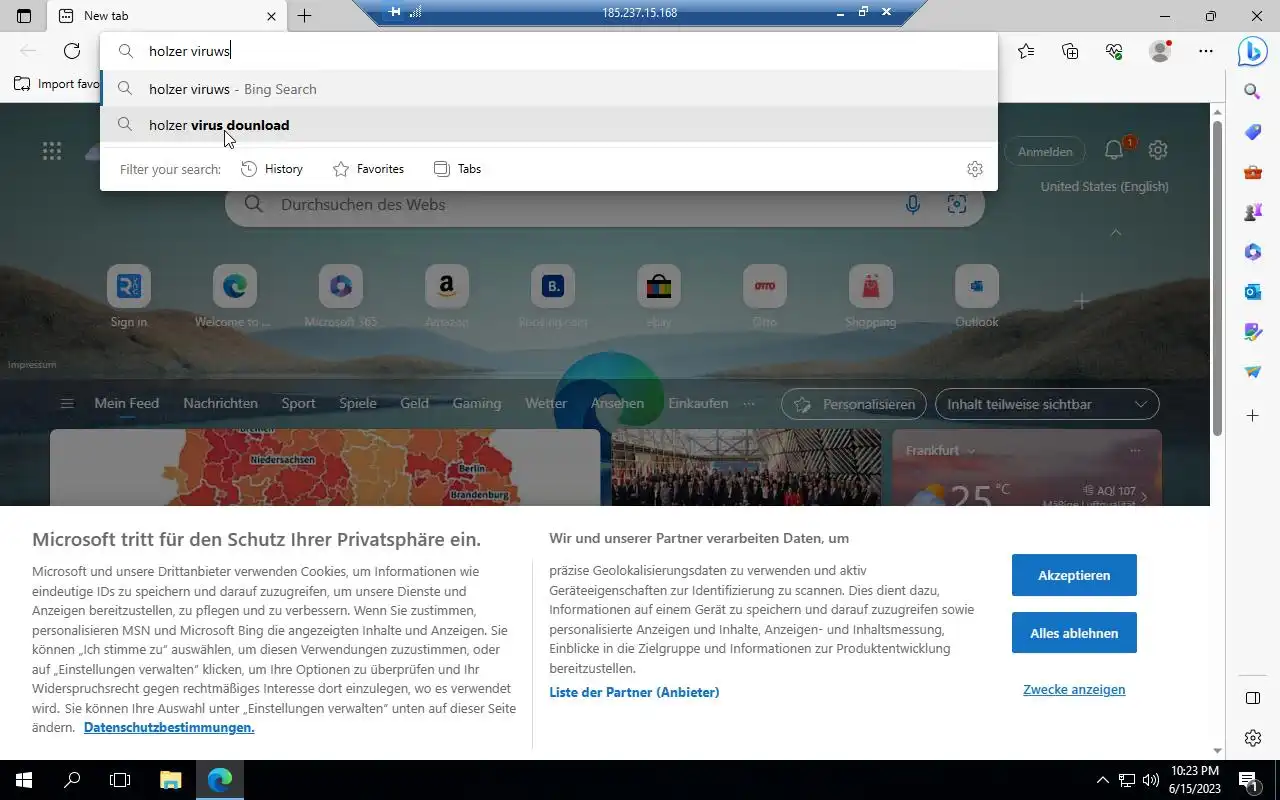This screenshot has width=1280, height=800.
Task: Expand the Inhalt teilweise sichtbar dropdown
Action: [x=1047, y=404]
